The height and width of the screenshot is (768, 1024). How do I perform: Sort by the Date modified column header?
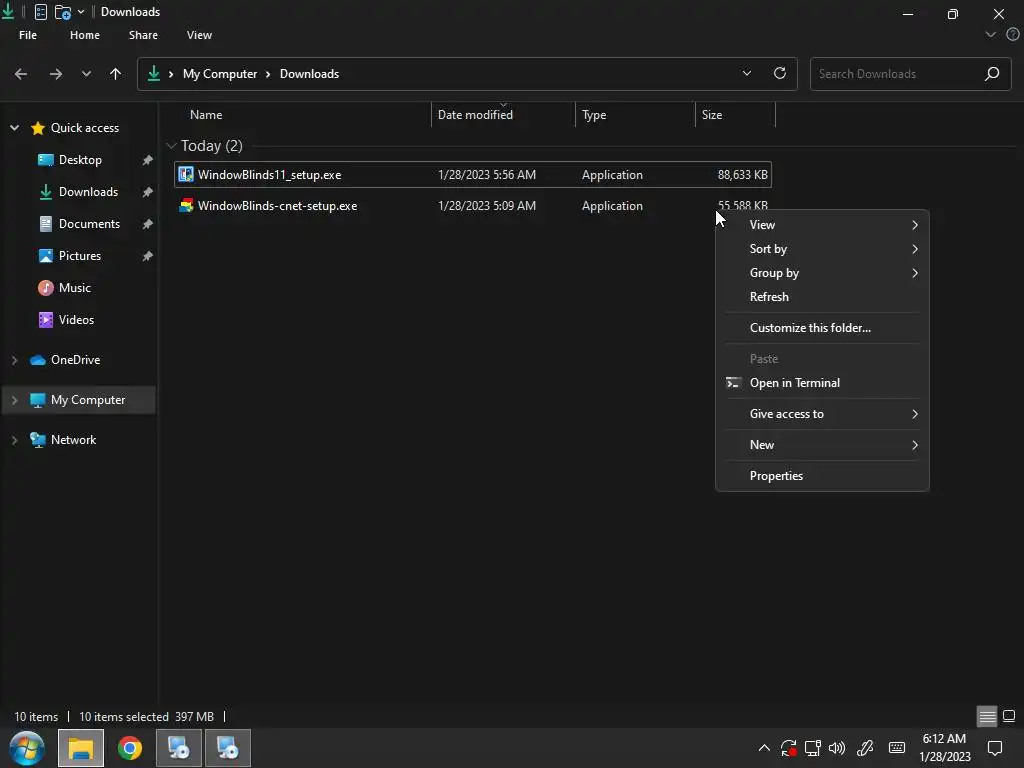[475, 115]
